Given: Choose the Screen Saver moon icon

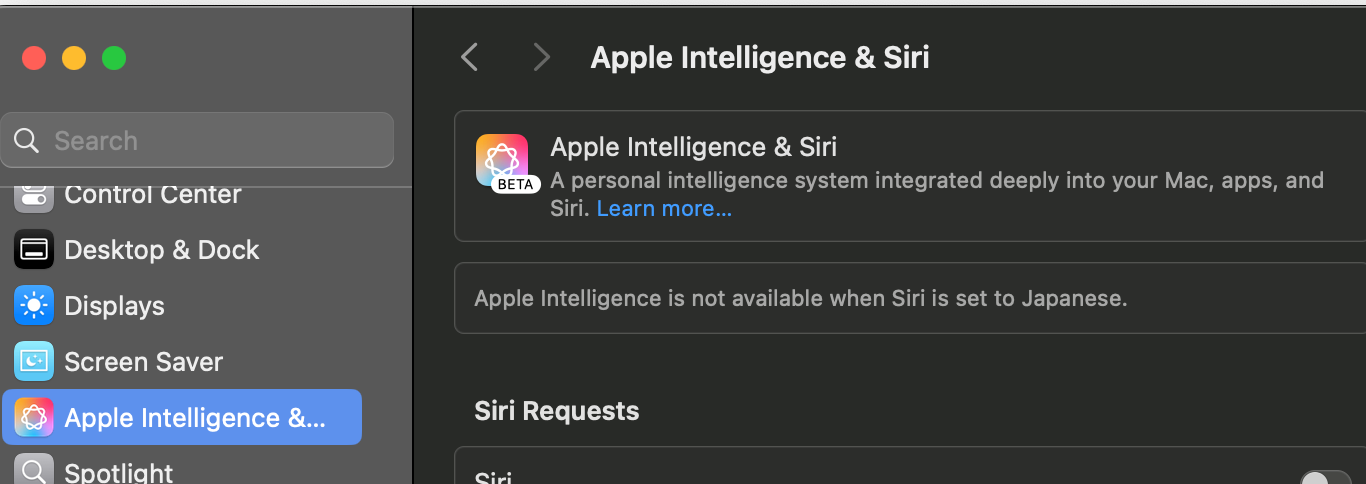Looking at the screenshot, I should (x=34, y=362).
